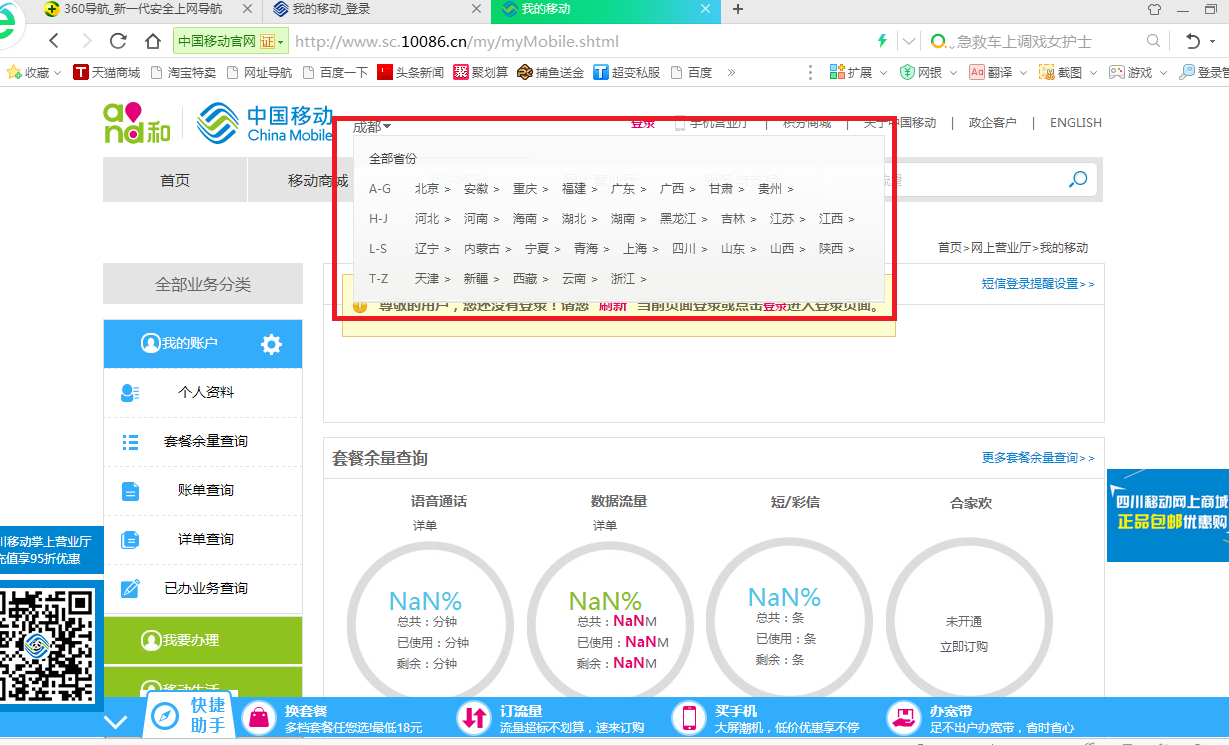Open 已办业务查询 in the sidebar
The width and height of the screenshot is (1229, 745).
[203, 589]
